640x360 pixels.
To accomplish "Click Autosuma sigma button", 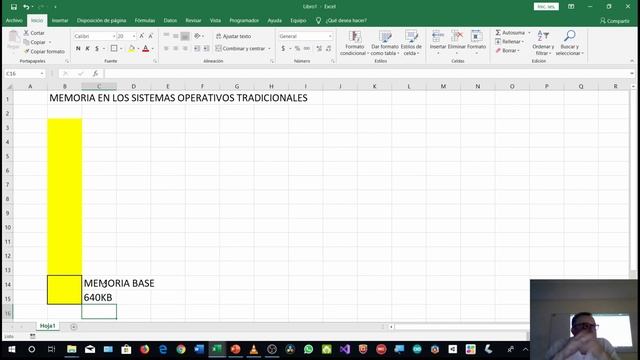I will pos(510,33).
